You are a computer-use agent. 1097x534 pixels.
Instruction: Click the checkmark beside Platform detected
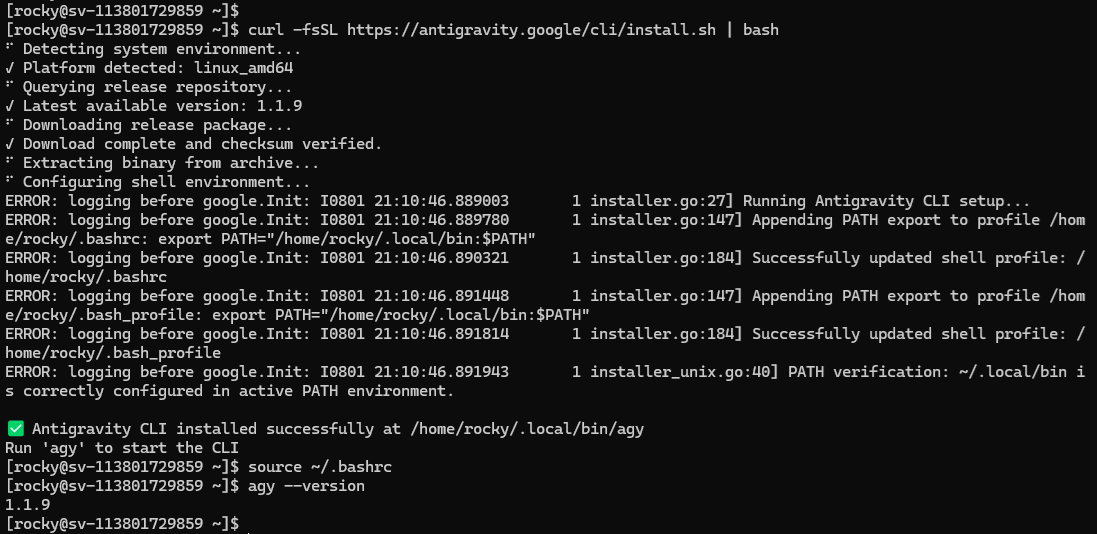pyautogui.click(x=10, y=68)
